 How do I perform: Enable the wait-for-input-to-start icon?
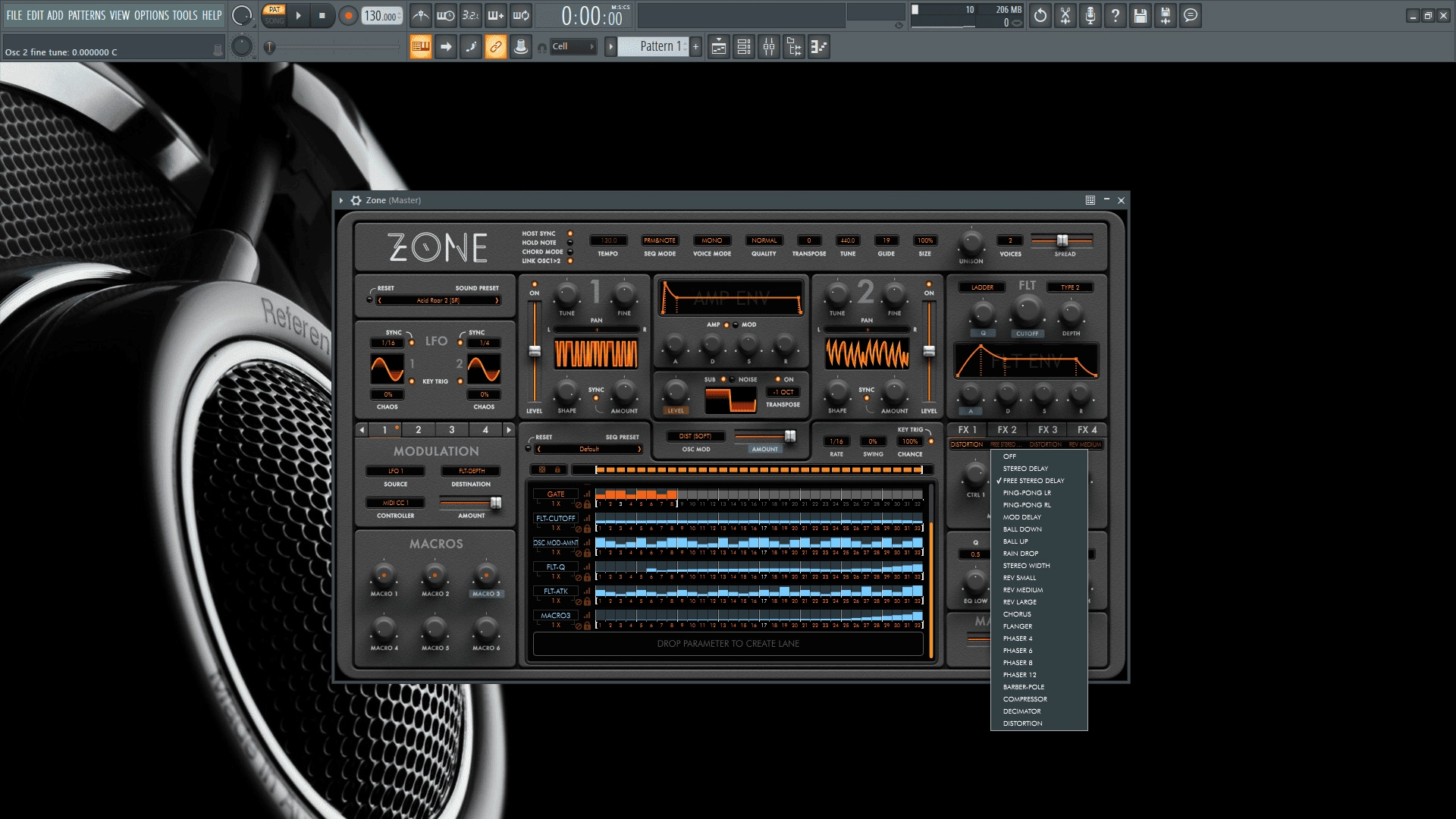(x=446, y=15)
